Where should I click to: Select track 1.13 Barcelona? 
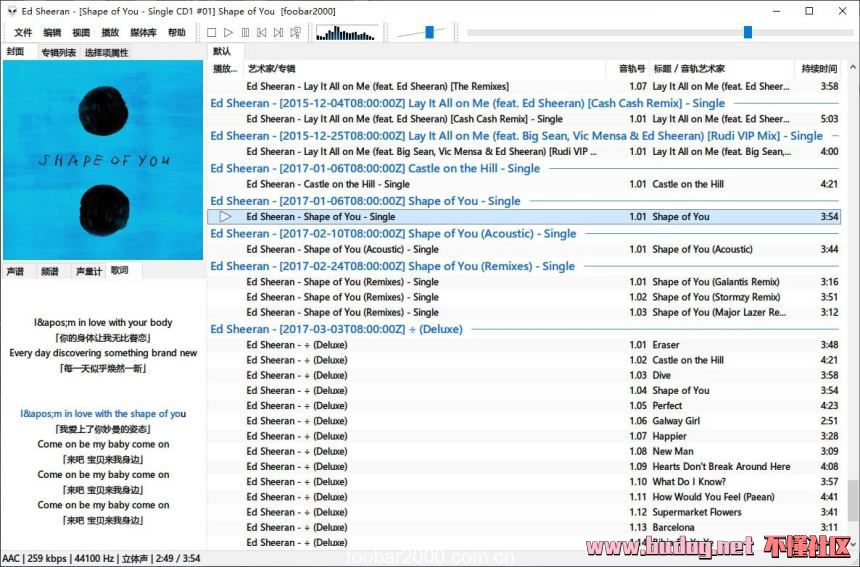(x=524, y=528)
